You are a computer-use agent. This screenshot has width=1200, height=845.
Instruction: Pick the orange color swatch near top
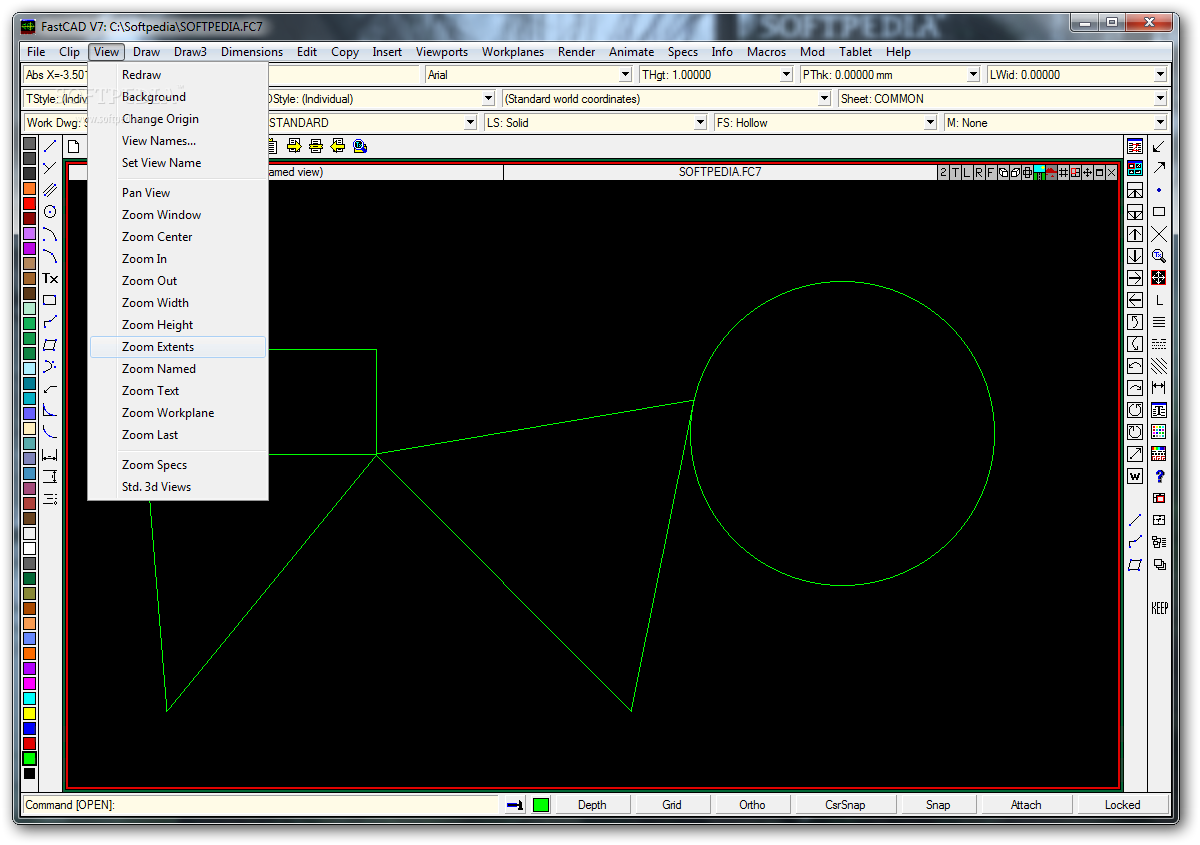[x=29, y=188]
